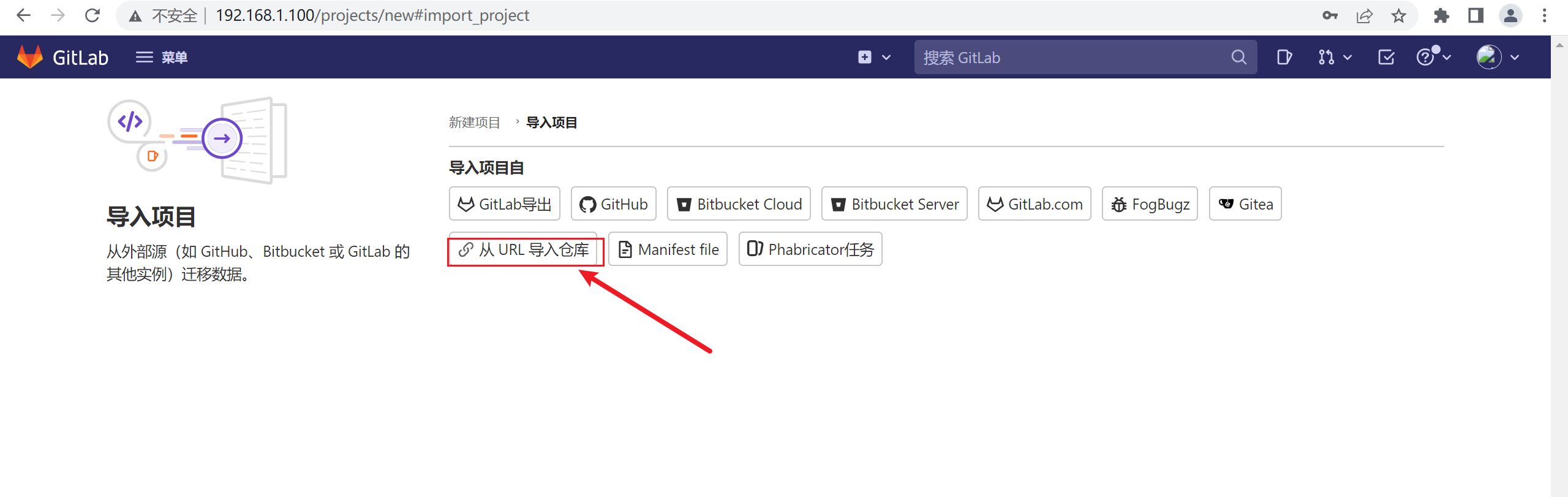
Task: Choose Manifest file import option
Action: [x=668, y=249]
